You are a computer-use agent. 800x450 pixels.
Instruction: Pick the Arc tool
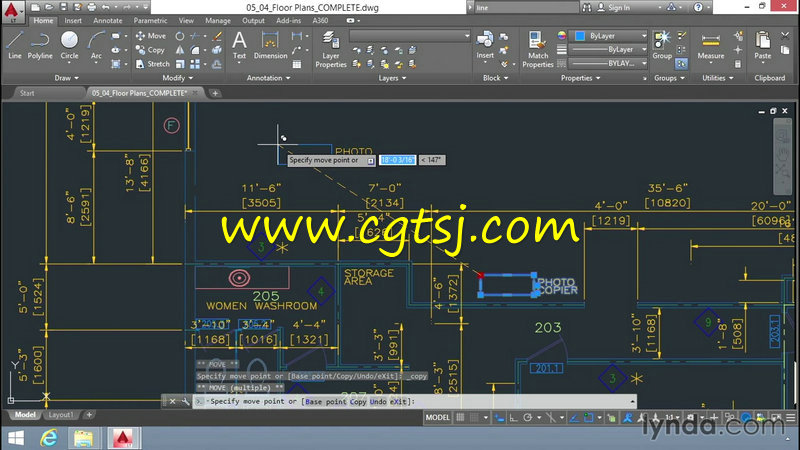point(96,45)
